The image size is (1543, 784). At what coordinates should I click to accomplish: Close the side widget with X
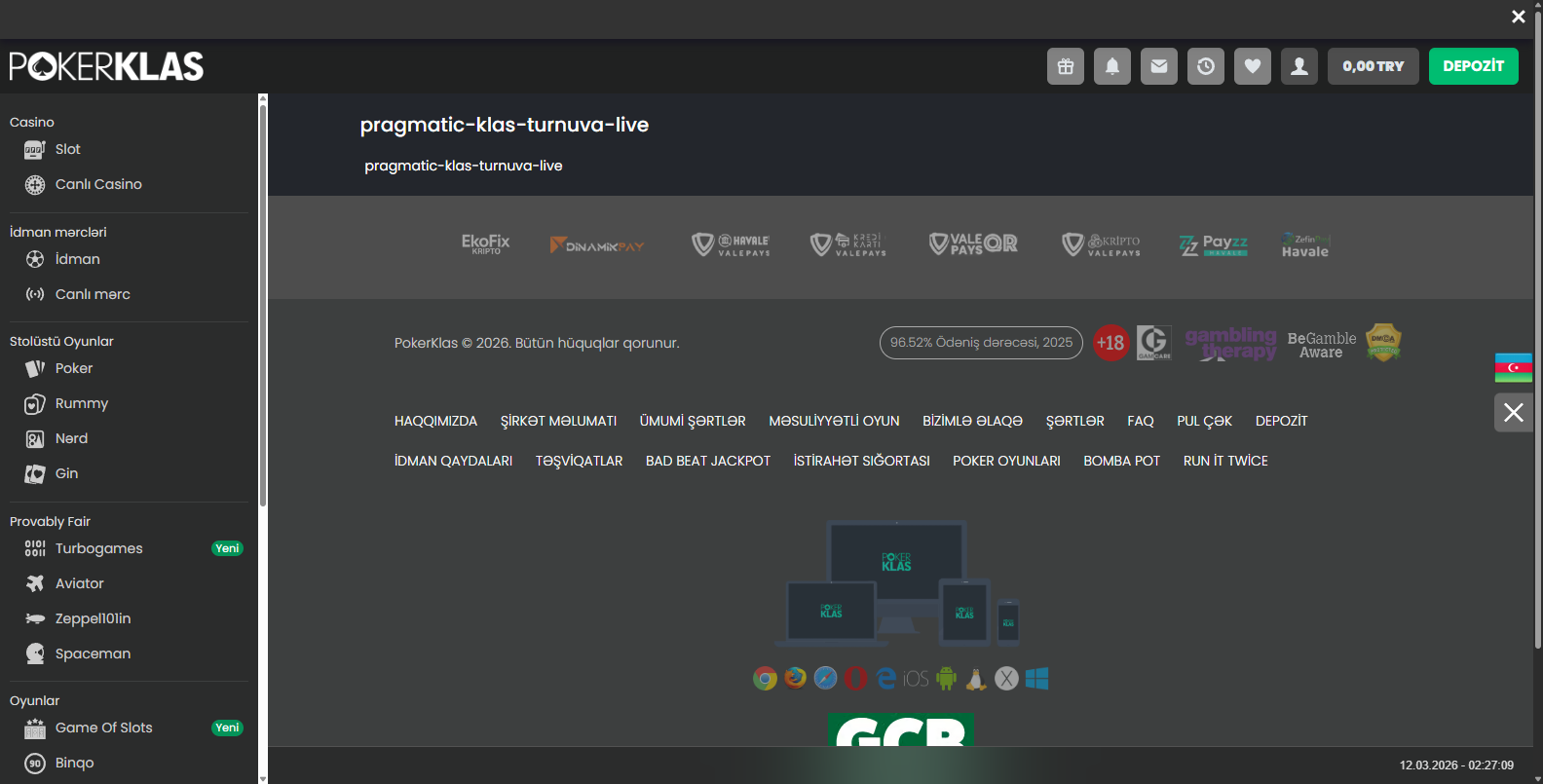(1514, 412)
